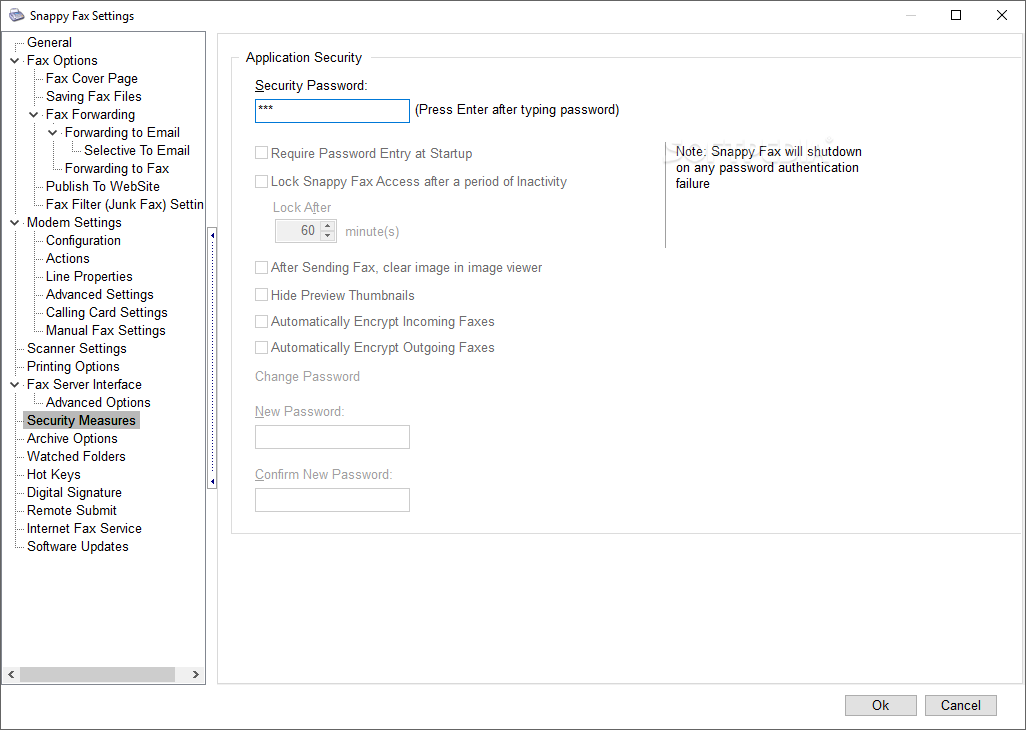Collapse the Fax Options tree node
1026x730 pixels.
pos(14,60)
